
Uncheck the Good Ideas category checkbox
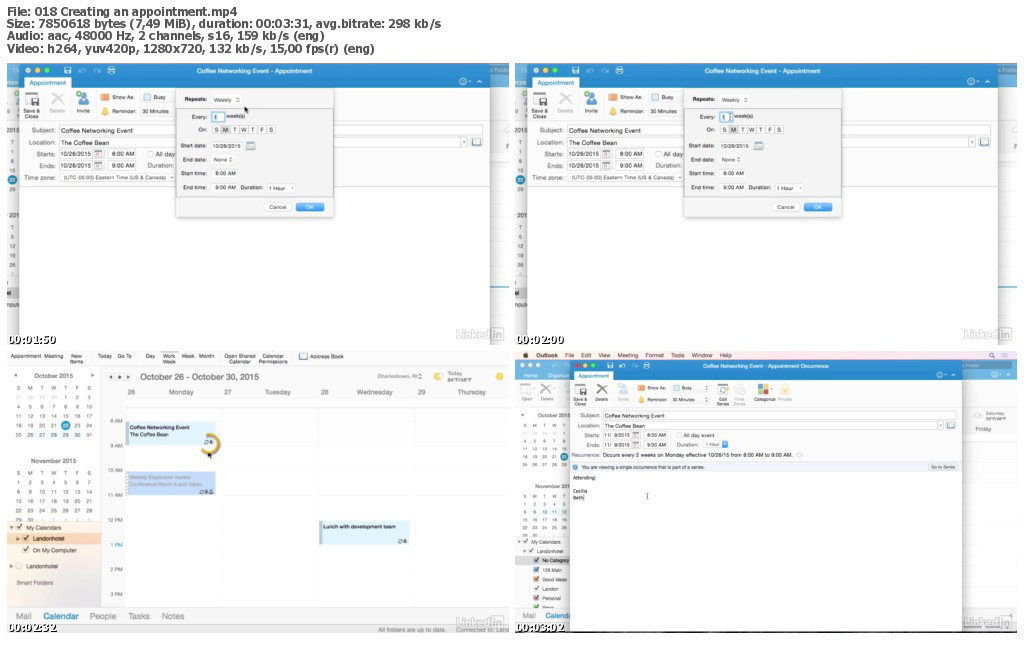537,579
